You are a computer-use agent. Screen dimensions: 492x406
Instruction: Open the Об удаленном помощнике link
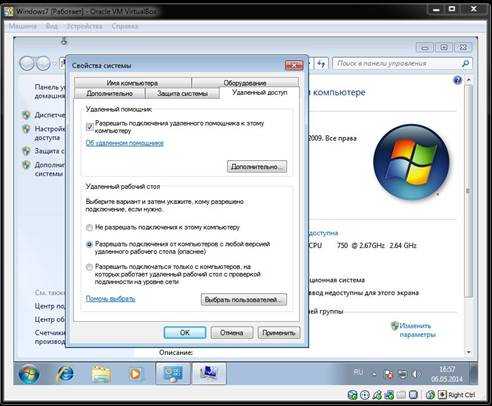click(x=125, y=143)
